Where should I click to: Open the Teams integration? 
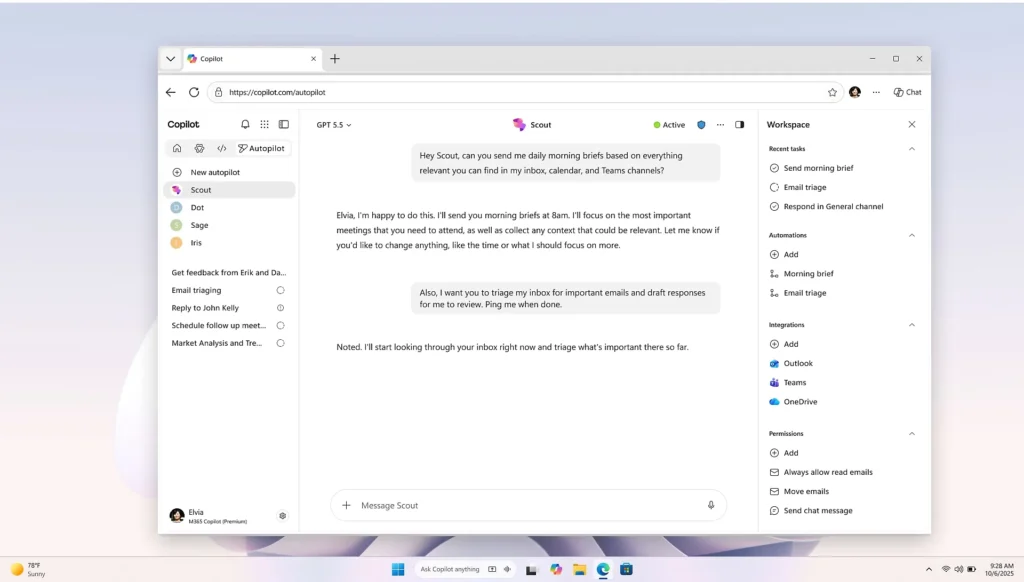pos(788,383)
